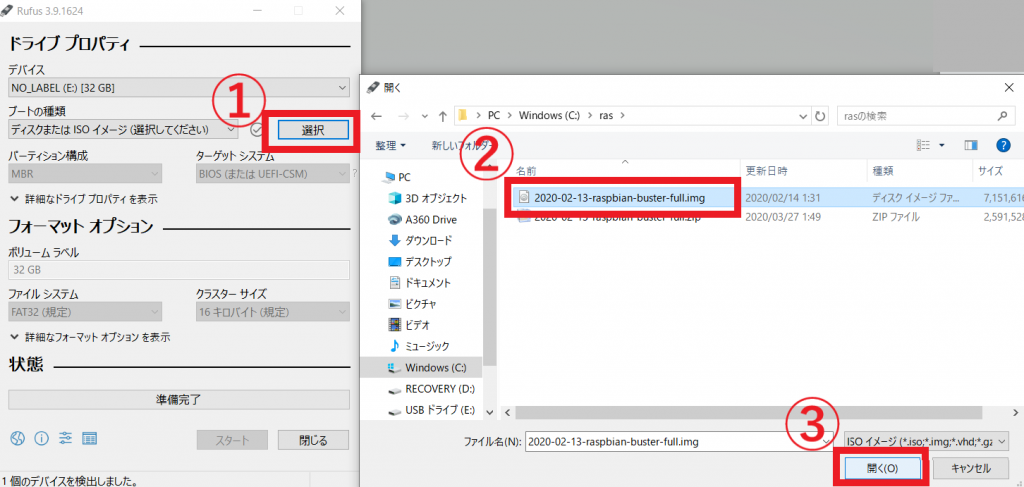The width and height of the screenshot is (1024, 487).
Task: Go forward in file dialog
Action: [x=404, y=116]
